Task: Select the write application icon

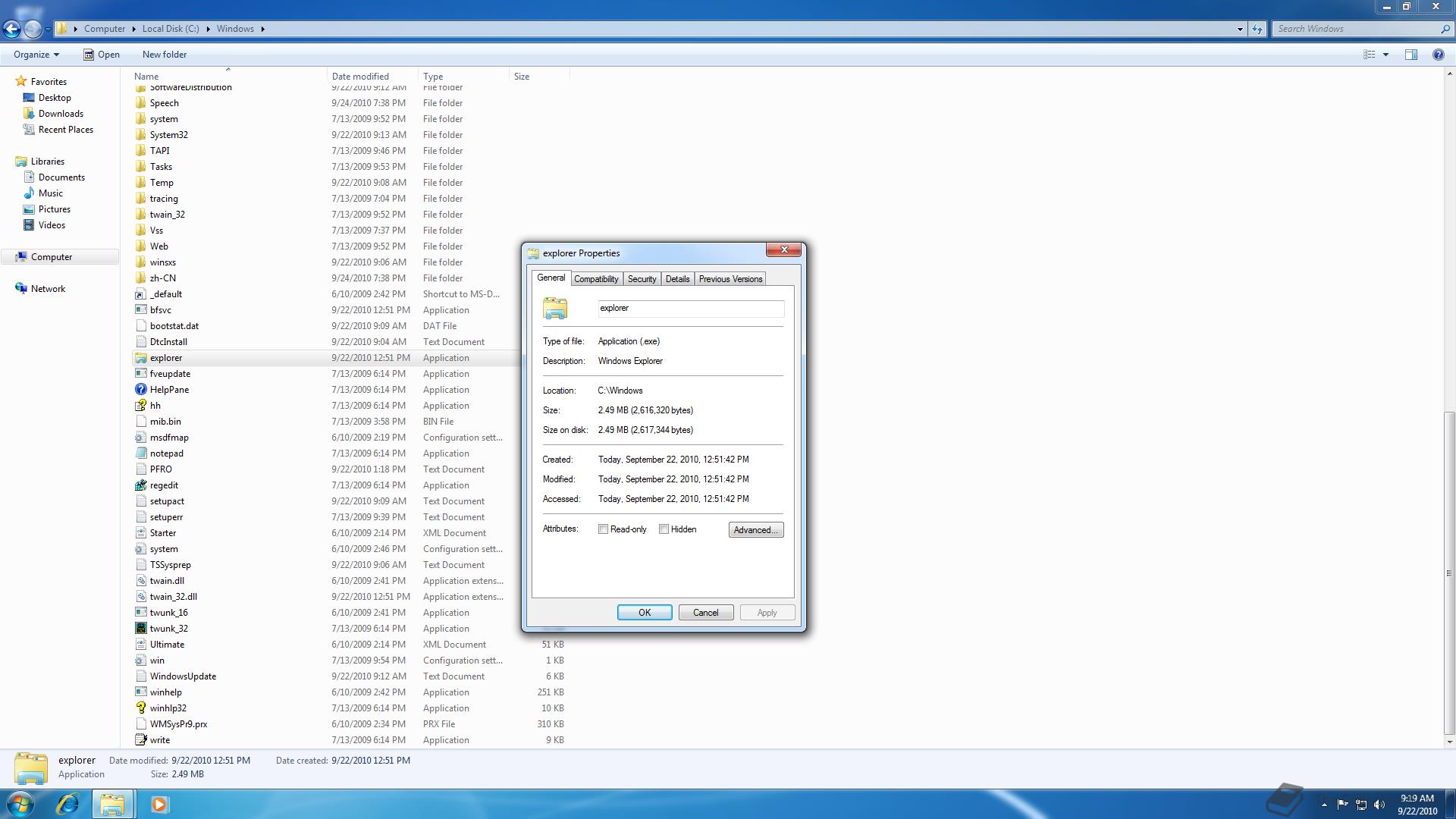Action: click(140, 740)
